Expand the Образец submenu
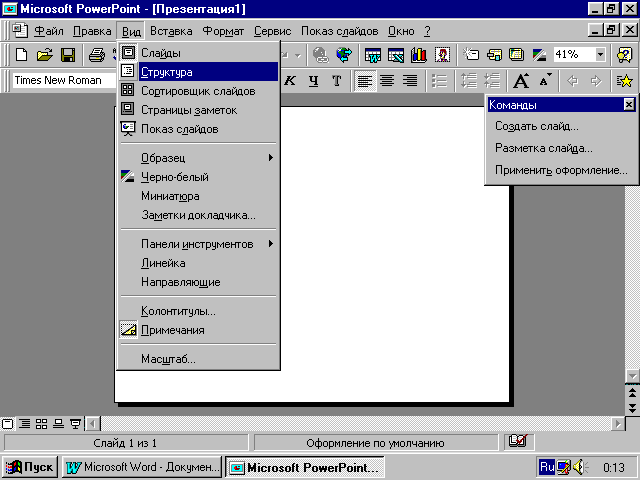Viewport: 640px width, 480px height. point(198,158)
